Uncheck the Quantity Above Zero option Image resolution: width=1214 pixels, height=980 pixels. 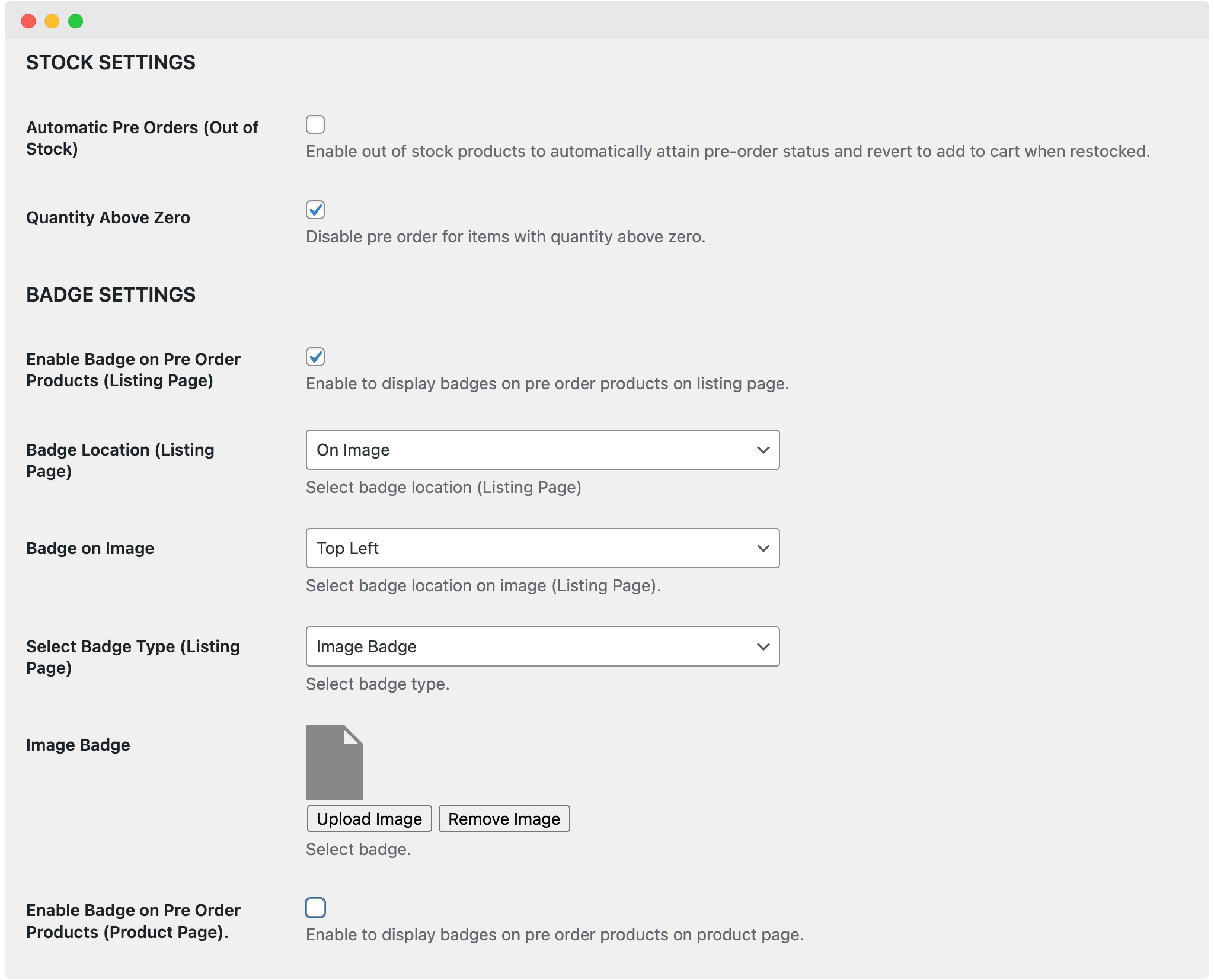click(316, 210)
